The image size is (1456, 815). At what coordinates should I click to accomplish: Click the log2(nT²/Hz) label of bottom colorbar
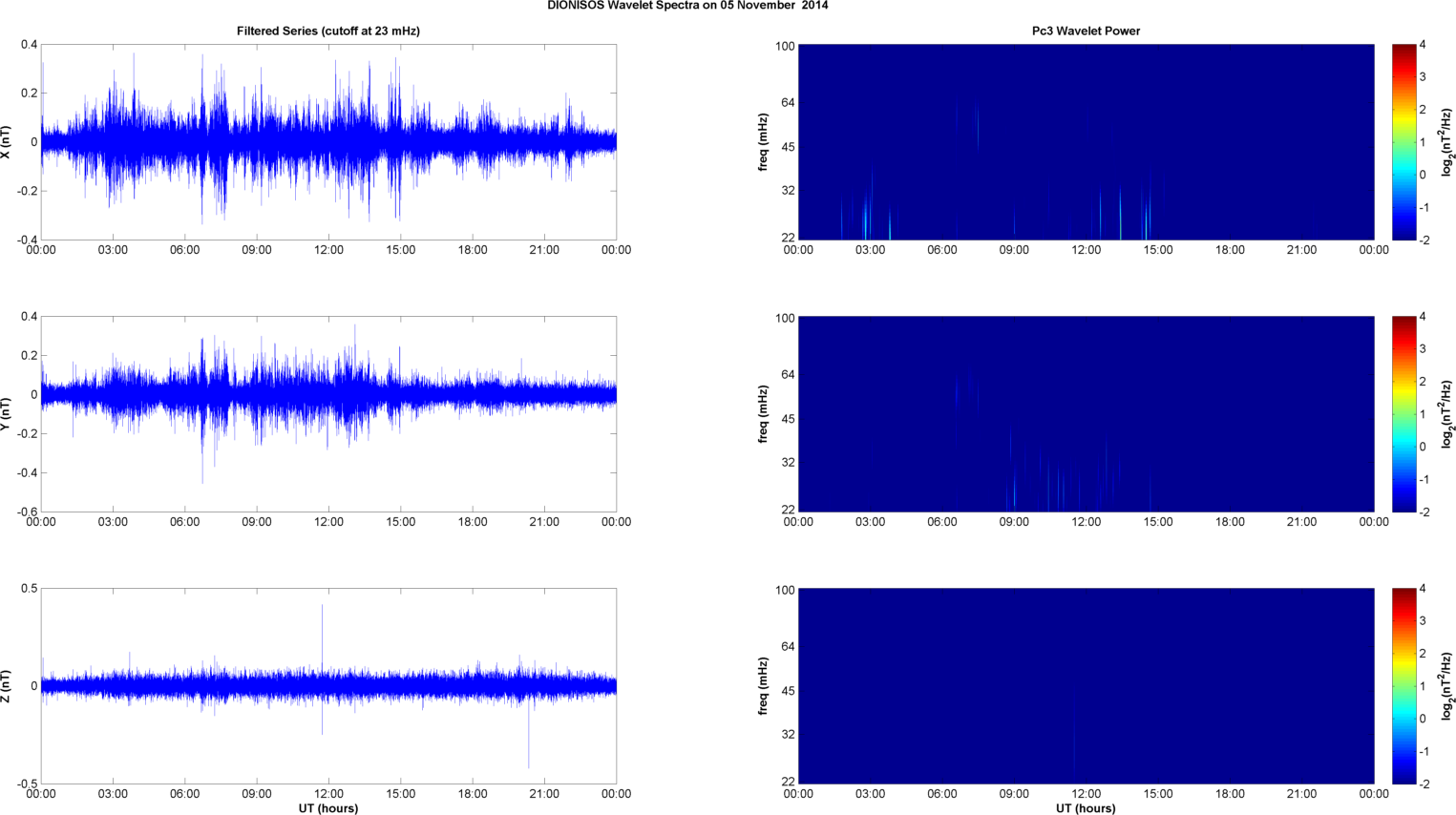(1447, 686)
